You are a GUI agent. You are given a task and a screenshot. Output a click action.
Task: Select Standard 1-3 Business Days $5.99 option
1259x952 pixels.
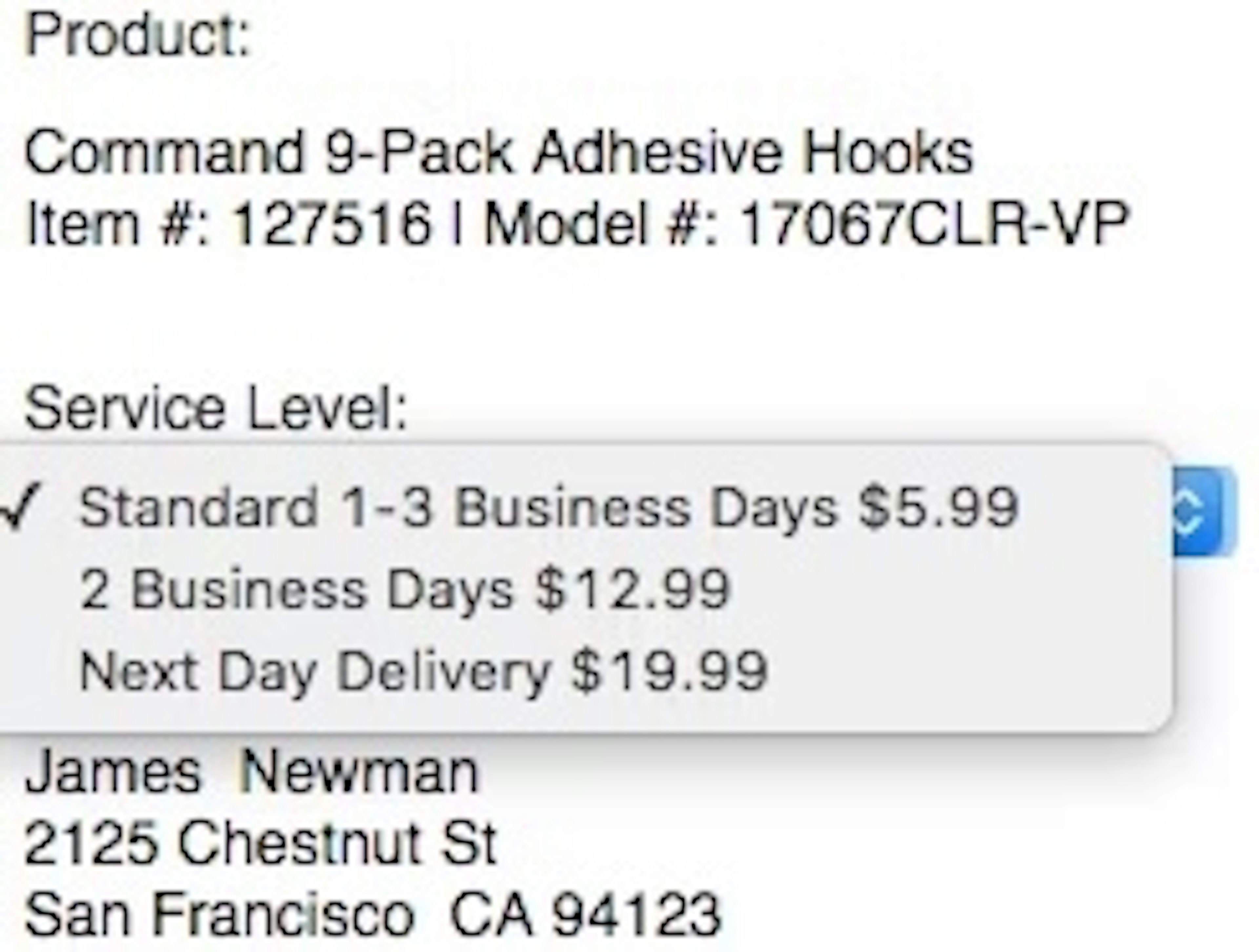[547, 507]
